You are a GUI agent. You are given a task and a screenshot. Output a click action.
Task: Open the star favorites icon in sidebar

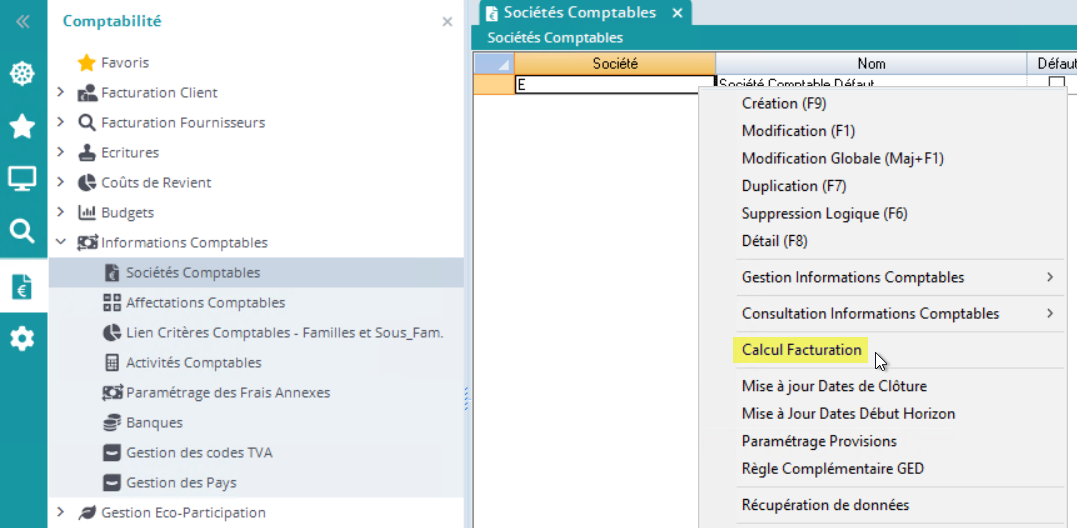click(22, 126)
